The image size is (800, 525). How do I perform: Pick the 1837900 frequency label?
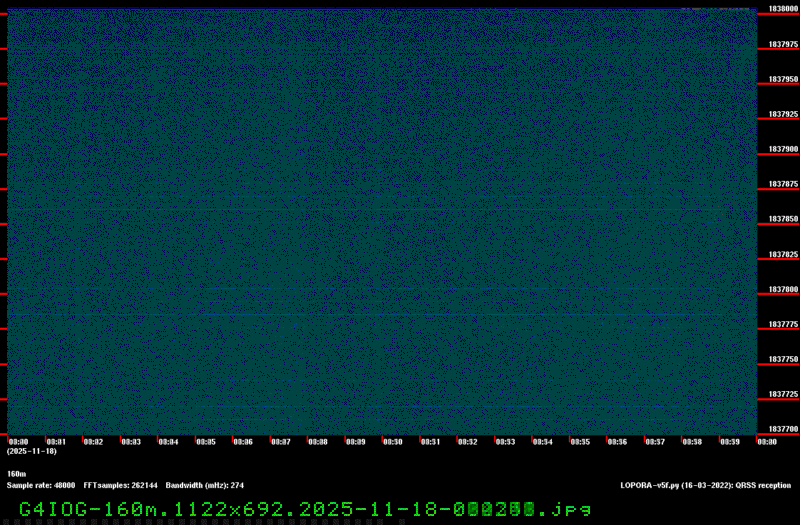[782, 149]
